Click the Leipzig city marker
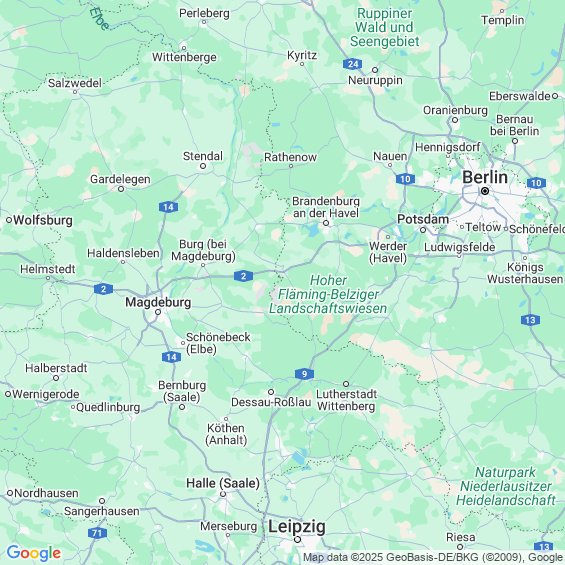 (298, 539)
